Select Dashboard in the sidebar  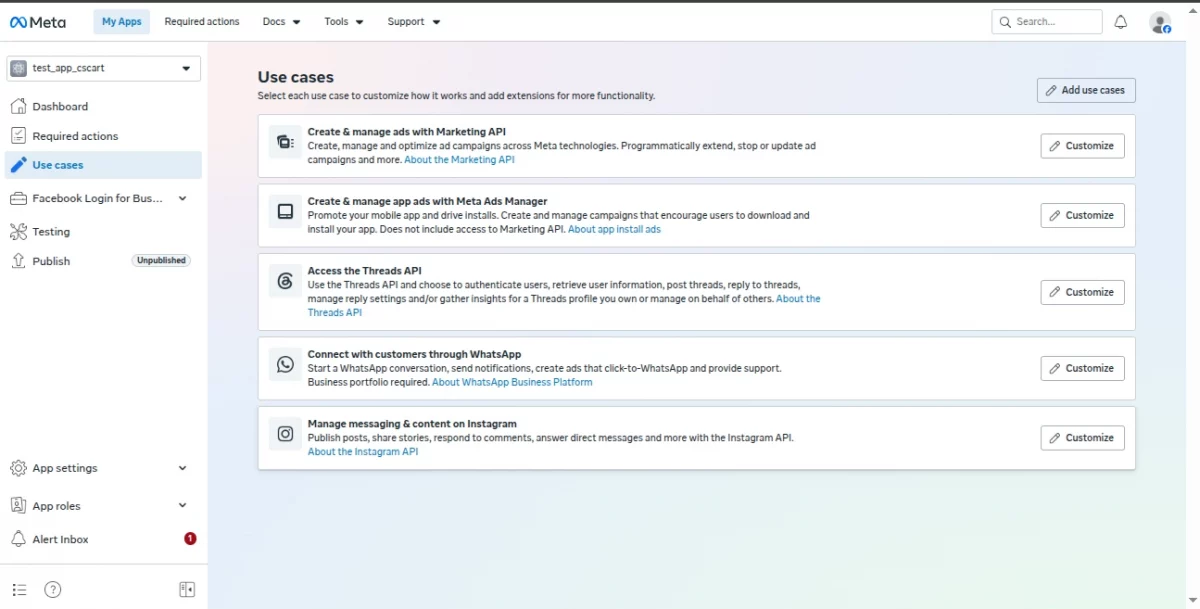click(x=60, y=106)
